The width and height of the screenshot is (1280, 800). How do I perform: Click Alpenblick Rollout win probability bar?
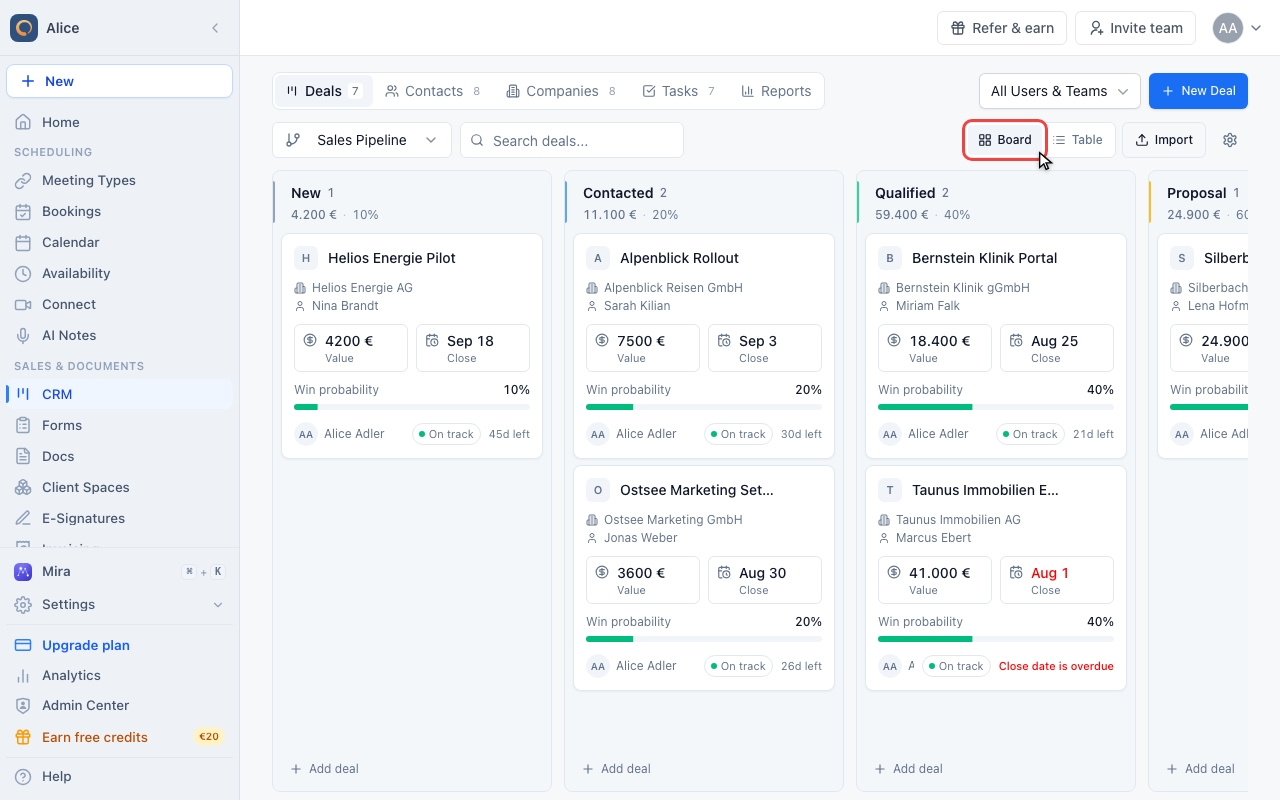(x=704, y=407)
